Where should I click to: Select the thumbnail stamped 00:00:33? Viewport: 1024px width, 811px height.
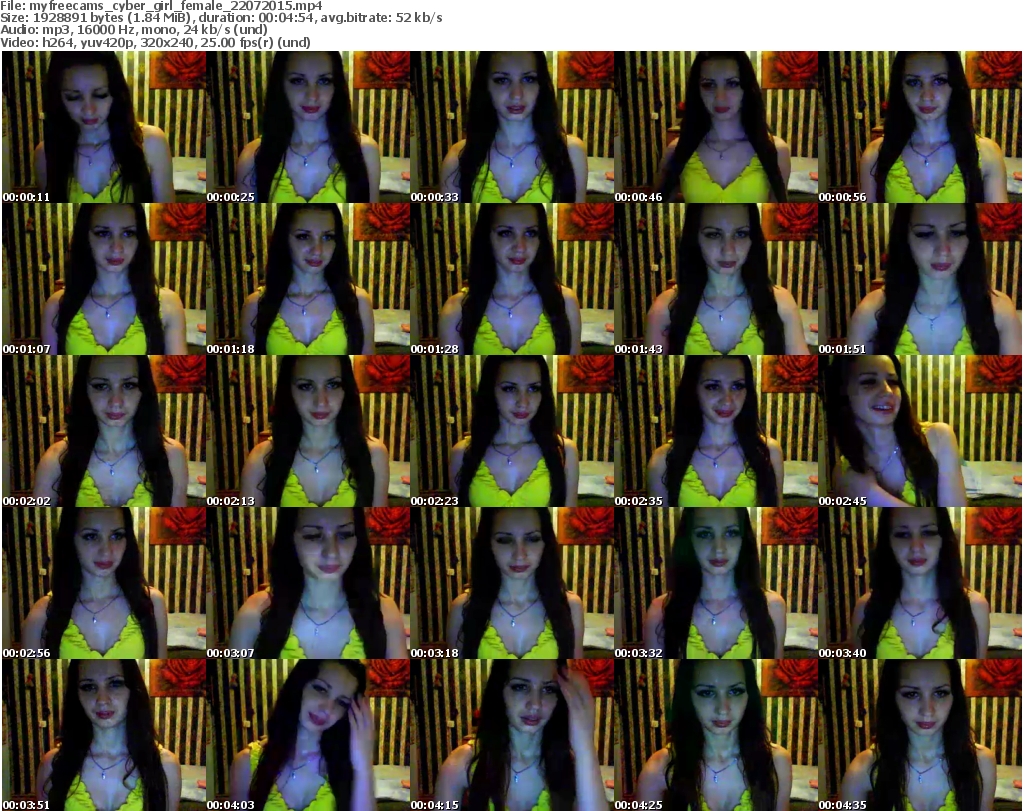[512, 127]
